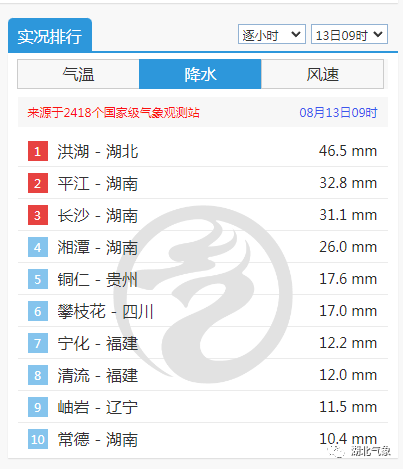
Task: Click the red rank 3 badge
Action: coord(38,215)
